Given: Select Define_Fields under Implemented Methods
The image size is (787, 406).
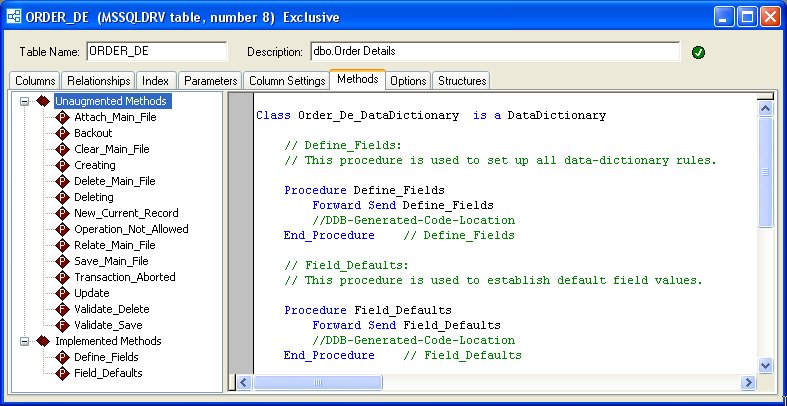Looking at the screenshot, I should pyautogui.click(x=106, y=357).
